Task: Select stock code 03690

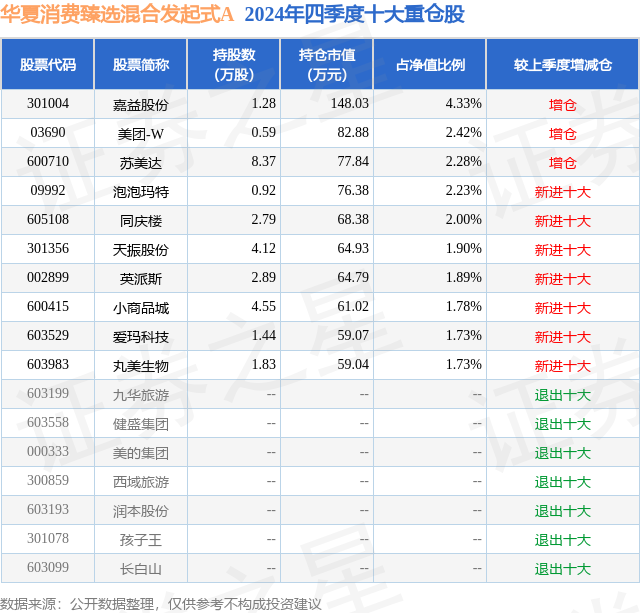Action: pyautogui.click(x=48, y=133)
